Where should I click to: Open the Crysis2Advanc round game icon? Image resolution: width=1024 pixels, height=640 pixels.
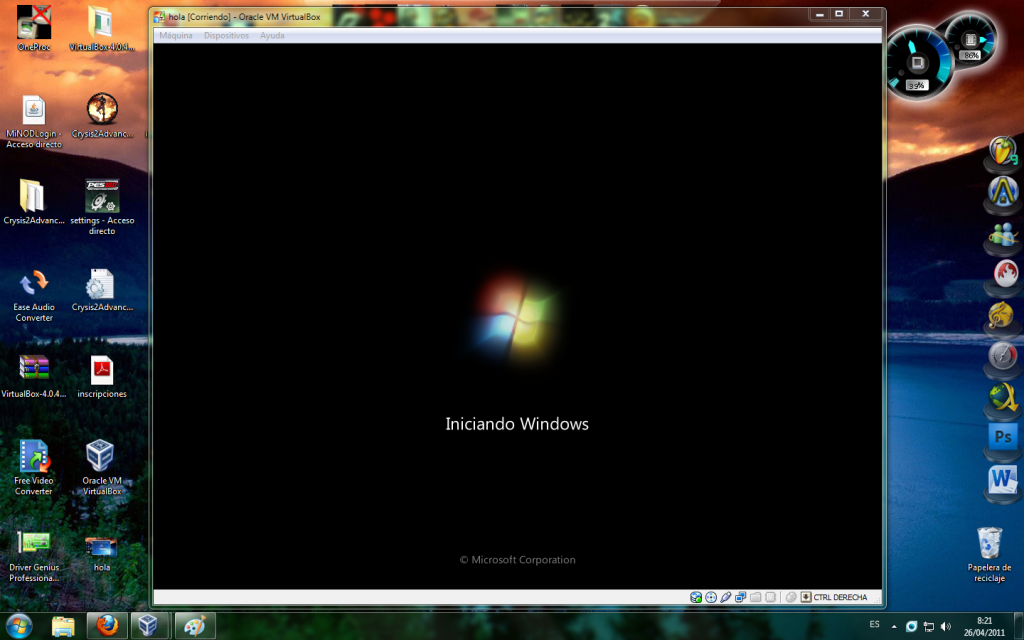102,116
